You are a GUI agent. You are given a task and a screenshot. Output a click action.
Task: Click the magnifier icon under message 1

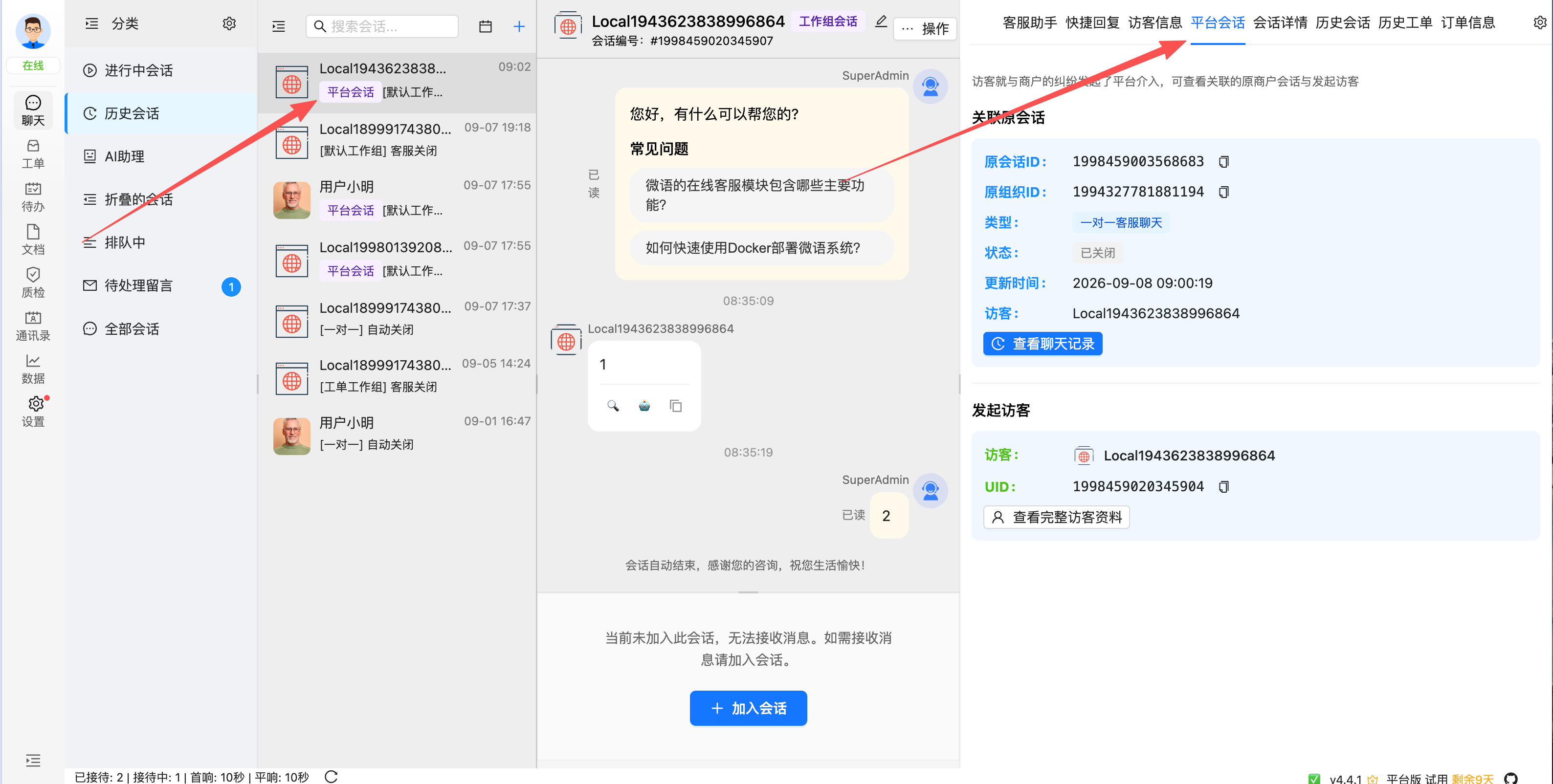(613, 406)
